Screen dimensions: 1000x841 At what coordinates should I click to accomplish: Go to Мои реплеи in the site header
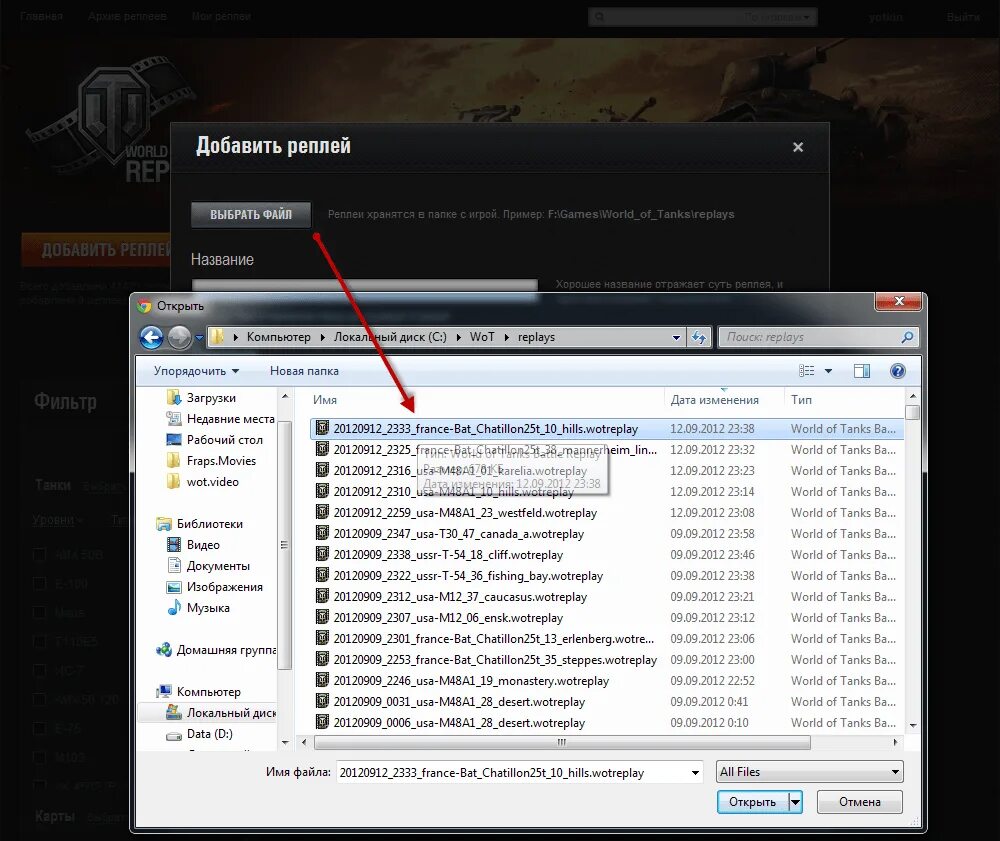(221, 16)
